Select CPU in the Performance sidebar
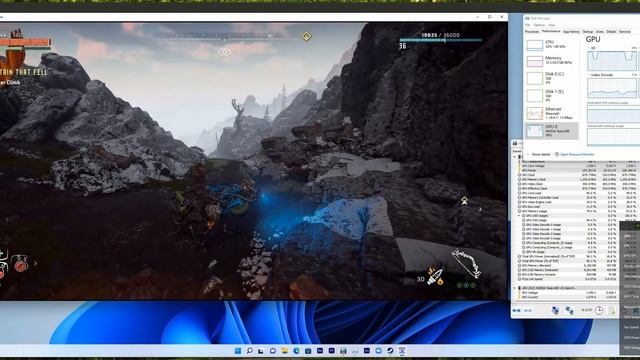 (x=551, y=44)
